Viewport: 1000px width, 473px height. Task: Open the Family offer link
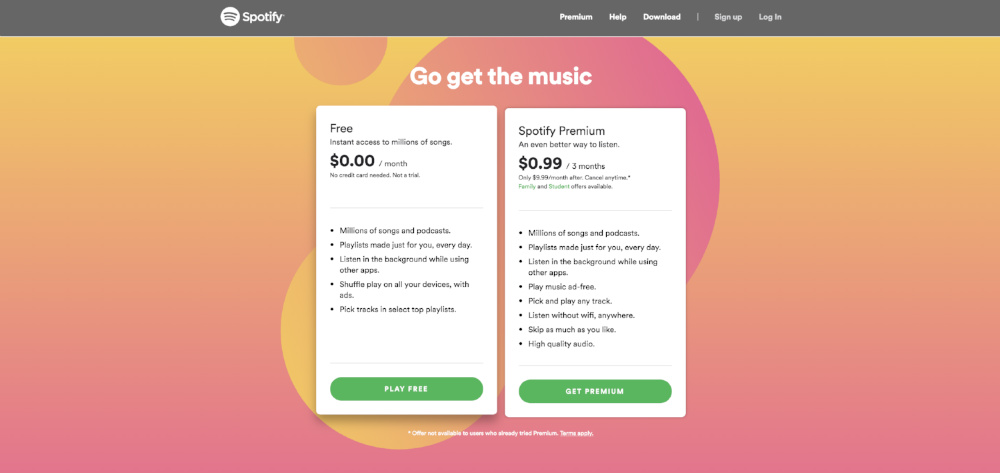pos(527,187)
